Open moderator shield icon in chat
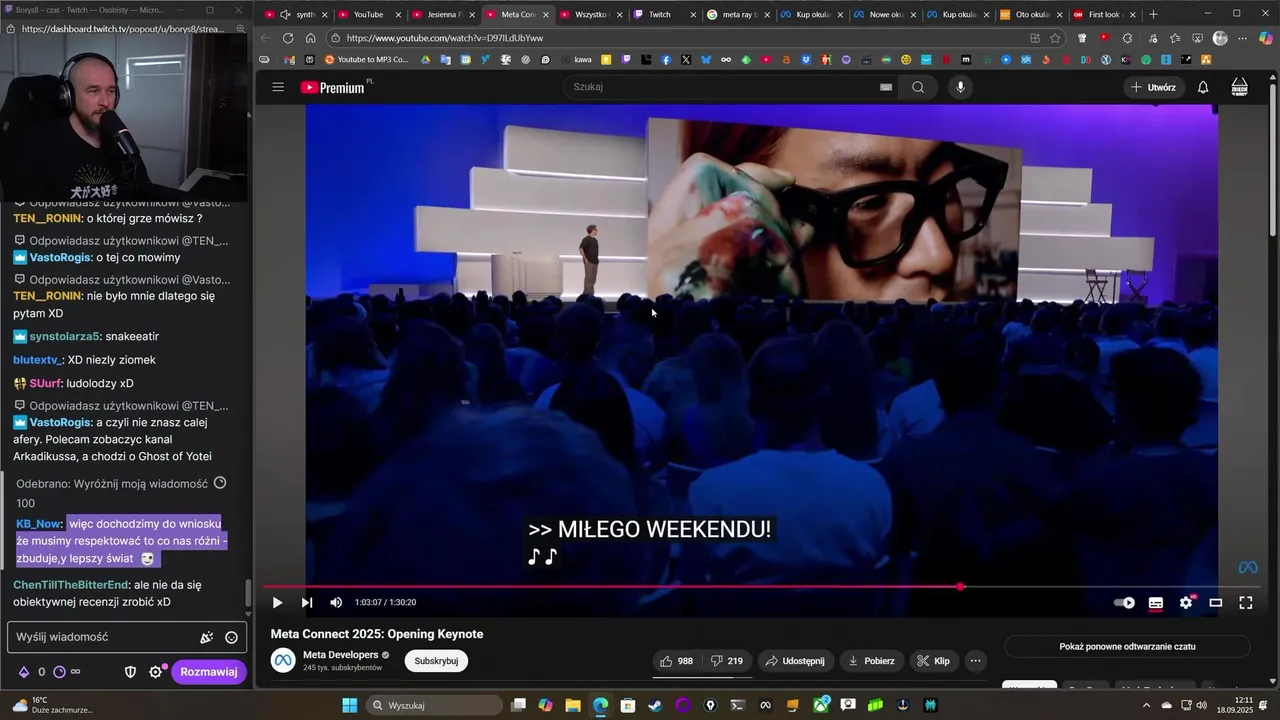This screenshot has width=1280, height=720. 130,672
